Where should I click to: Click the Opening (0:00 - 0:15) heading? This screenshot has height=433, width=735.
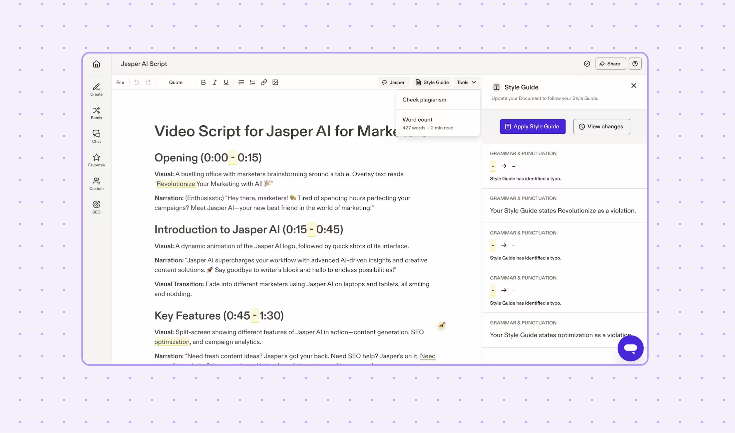point(208,157)
